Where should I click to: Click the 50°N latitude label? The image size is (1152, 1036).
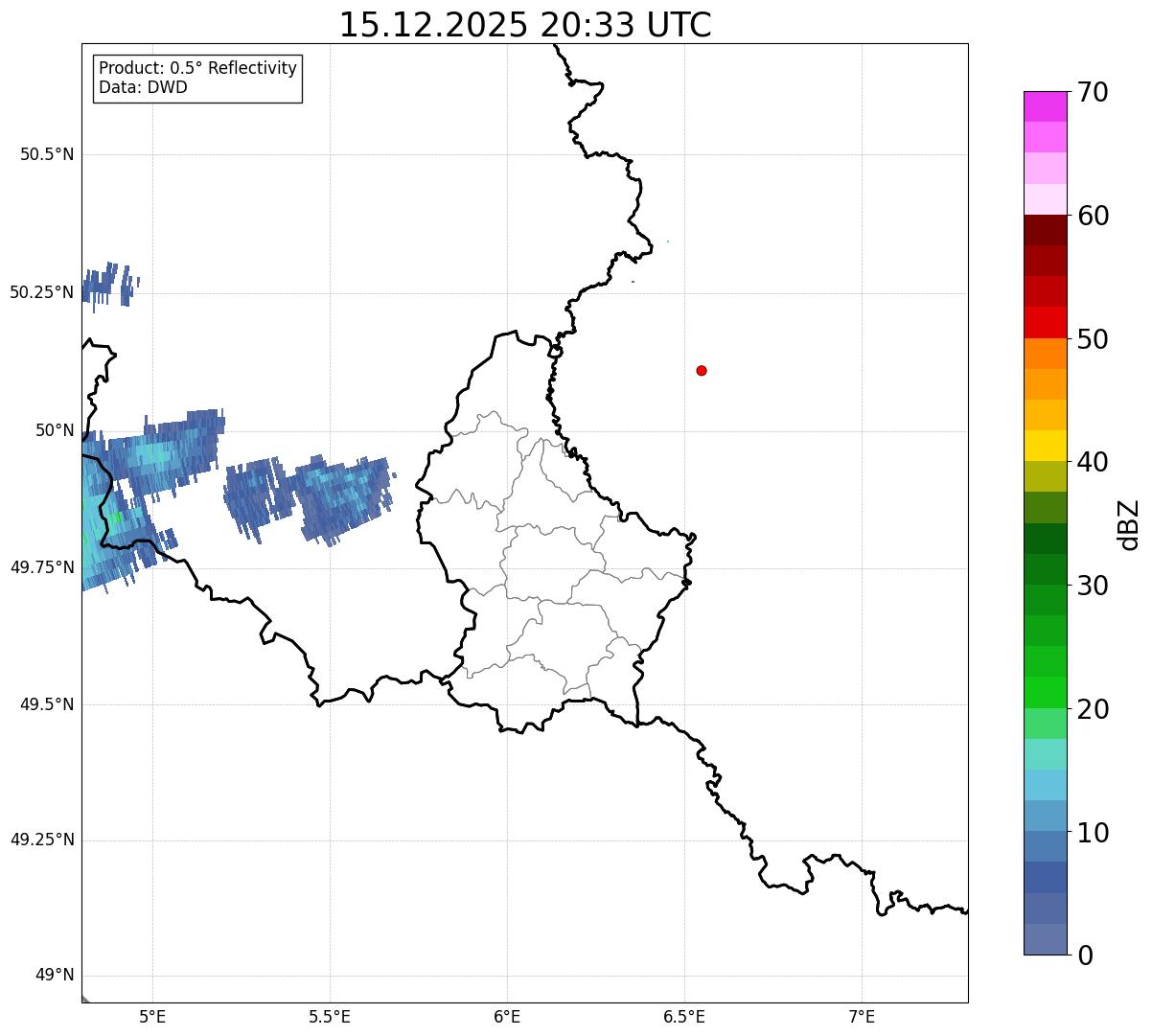(55, 430)
